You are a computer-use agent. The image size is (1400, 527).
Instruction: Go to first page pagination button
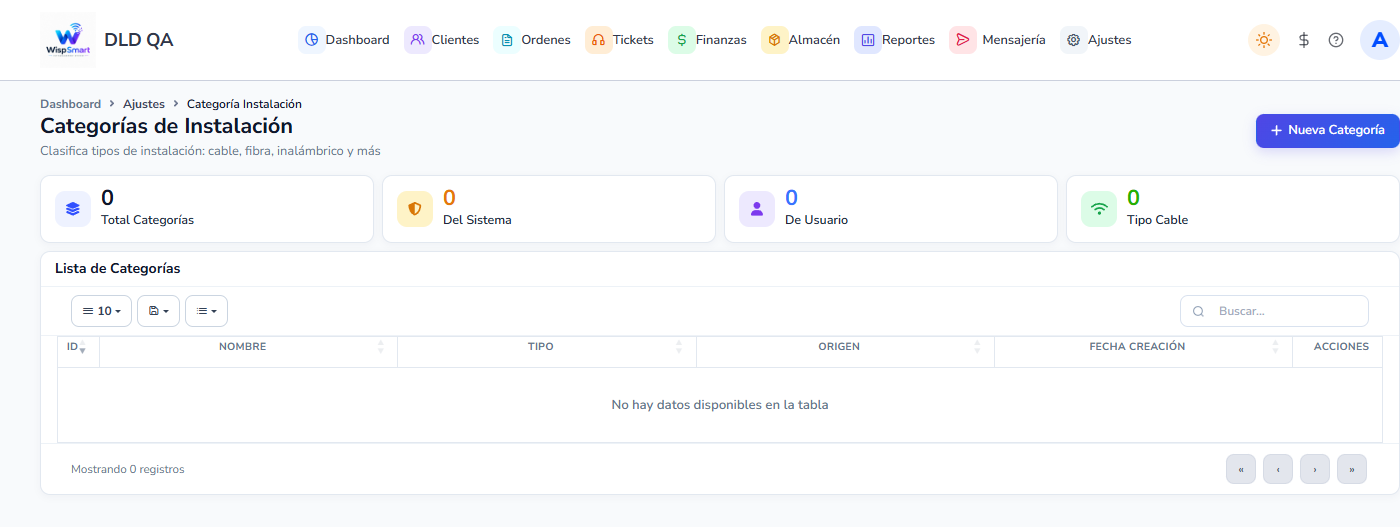[1241, 469]
